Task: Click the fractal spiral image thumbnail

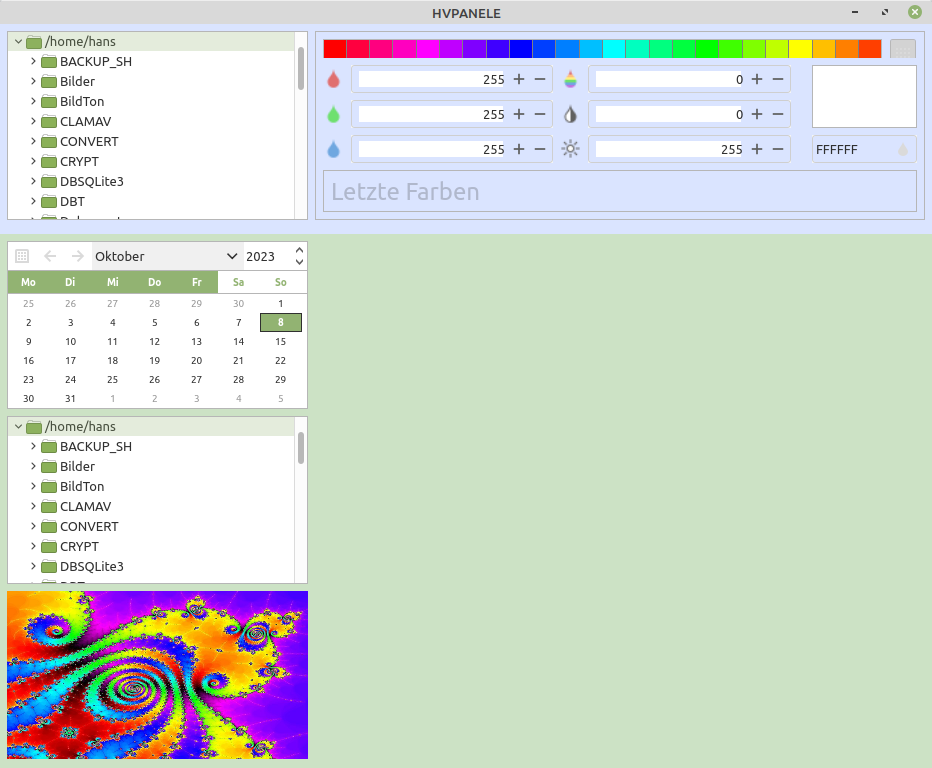Action: pyautogui.click(x=157, y=675)
